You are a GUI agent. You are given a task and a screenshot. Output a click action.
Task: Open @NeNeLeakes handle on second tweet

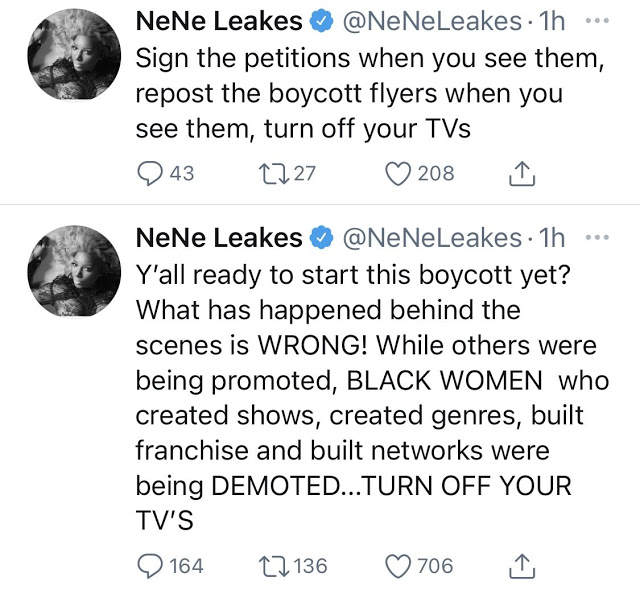432,238
